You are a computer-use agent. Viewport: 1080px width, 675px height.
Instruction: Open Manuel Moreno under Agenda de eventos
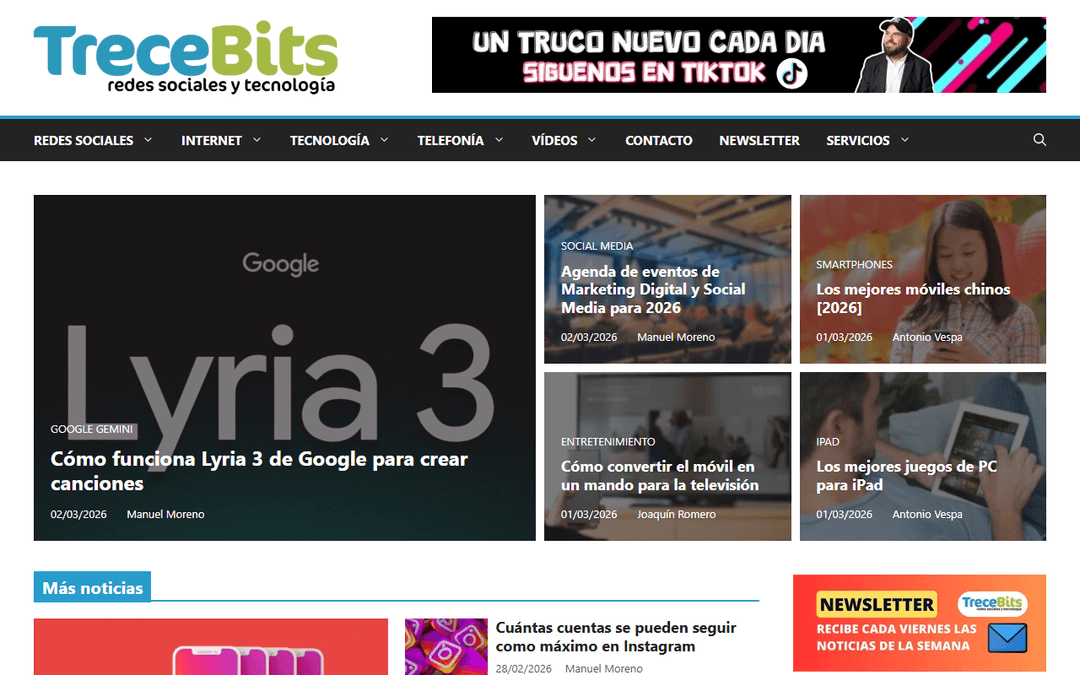pyautogui.click(x=676, y=337)
